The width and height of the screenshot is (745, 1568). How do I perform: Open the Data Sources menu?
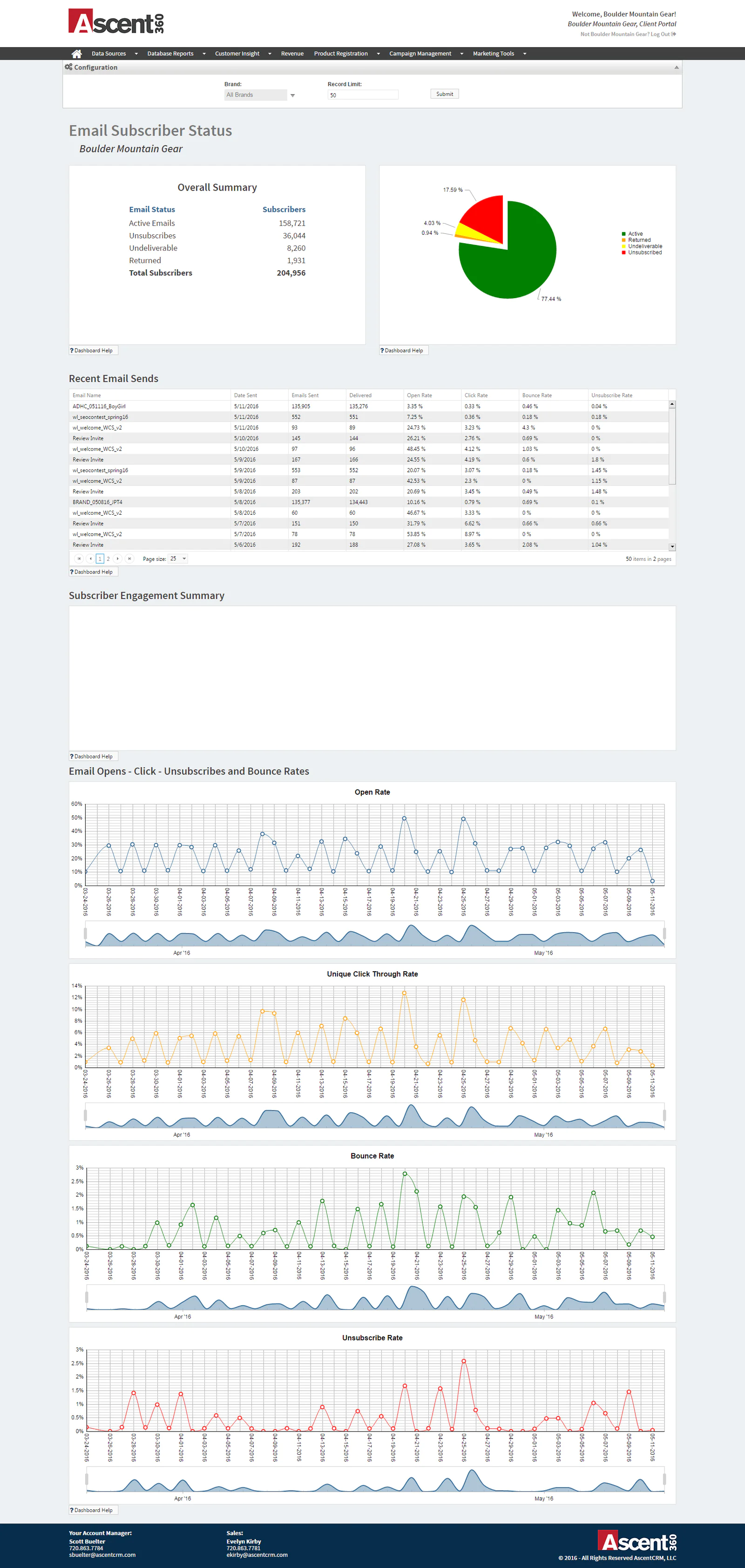click(x=108, y=54)
